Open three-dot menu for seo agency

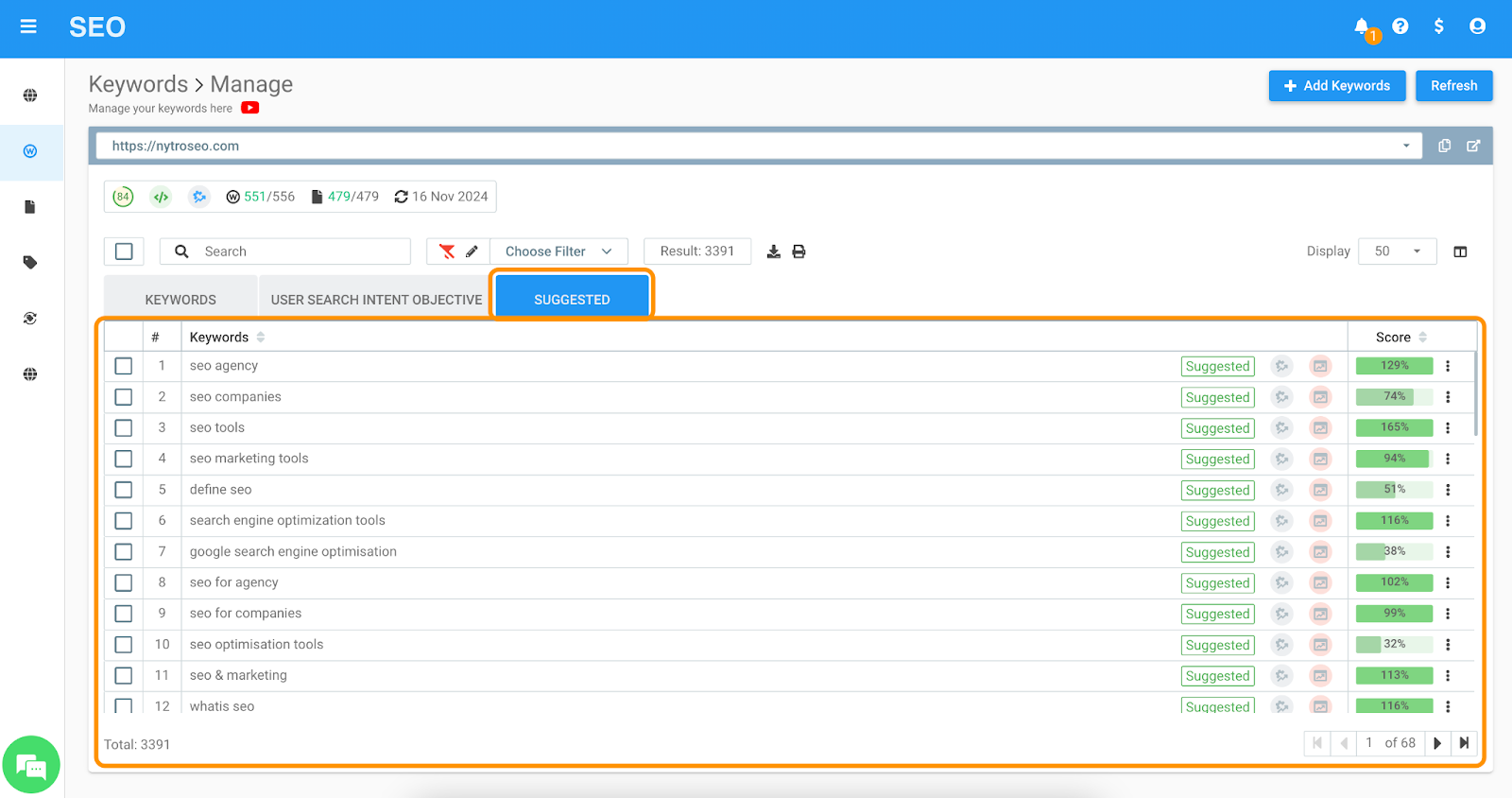[1448, 366]
